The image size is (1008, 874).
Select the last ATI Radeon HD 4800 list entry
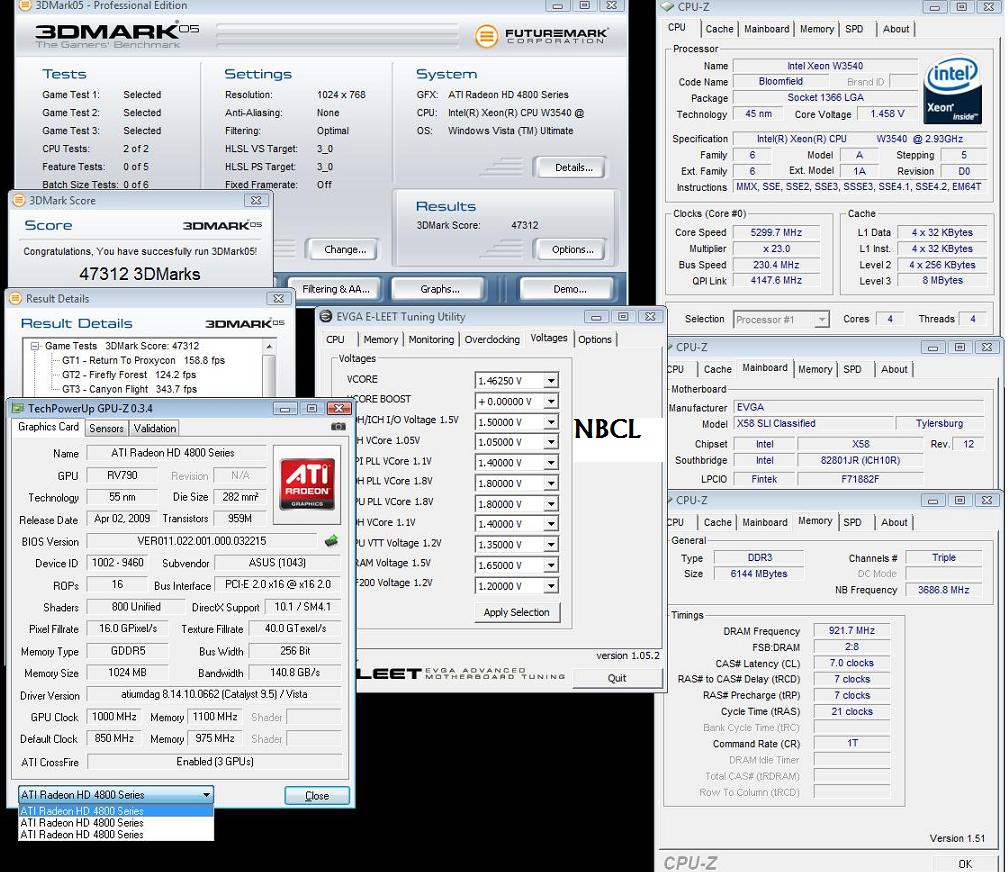pyautogui.click(x=116, y=835)
